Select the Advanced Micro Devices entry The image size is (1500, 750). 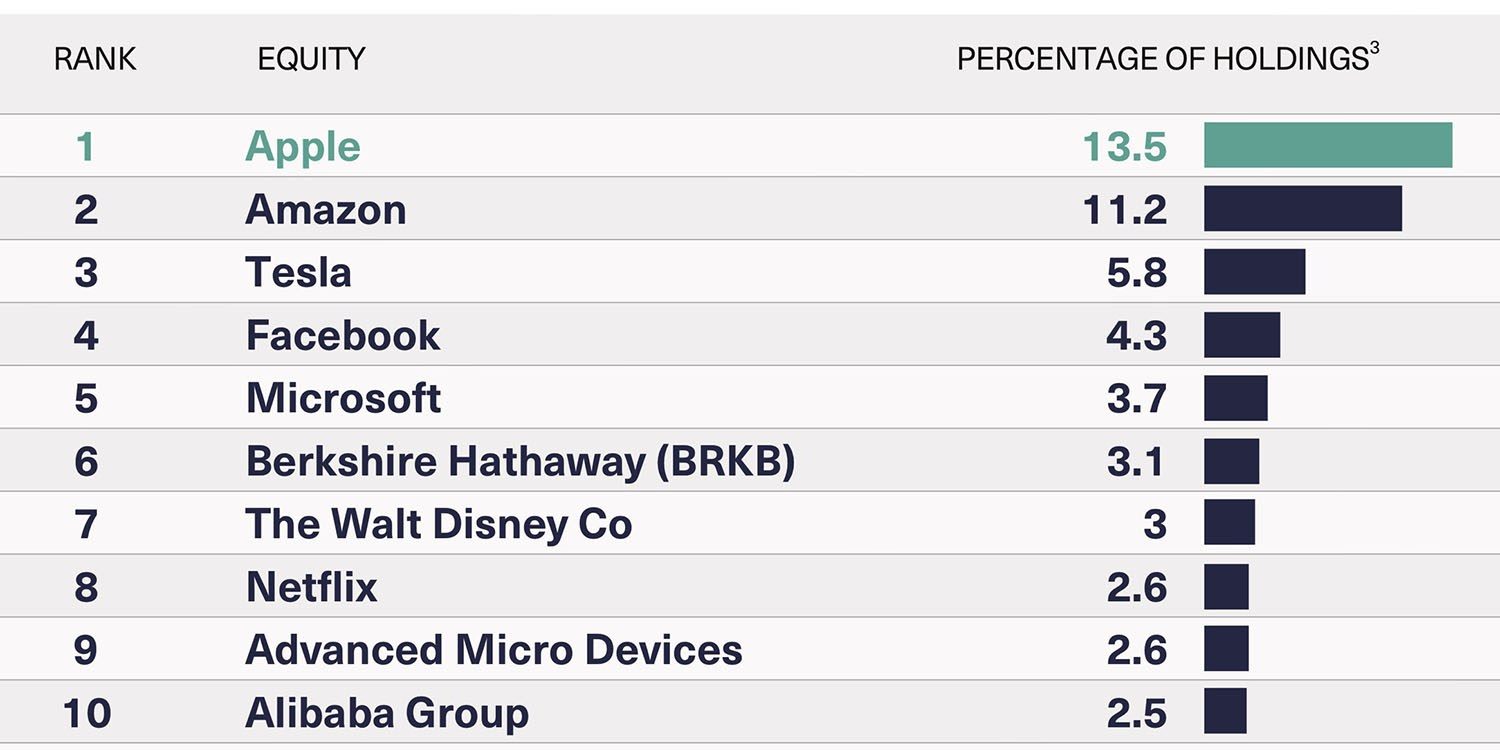click(494, 650)
